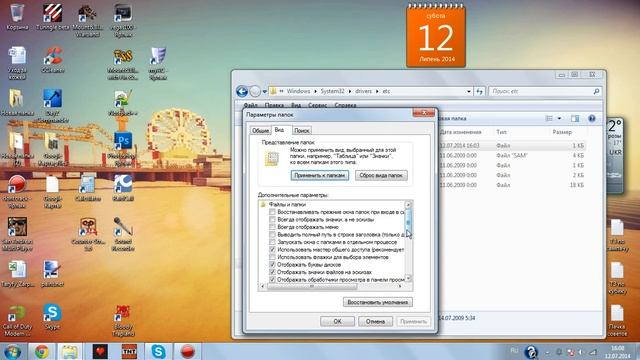Uncheck Отображать обработчики просмотра в панели просмотра
This screenshot has height=360, width=640.
pos(272,280)
